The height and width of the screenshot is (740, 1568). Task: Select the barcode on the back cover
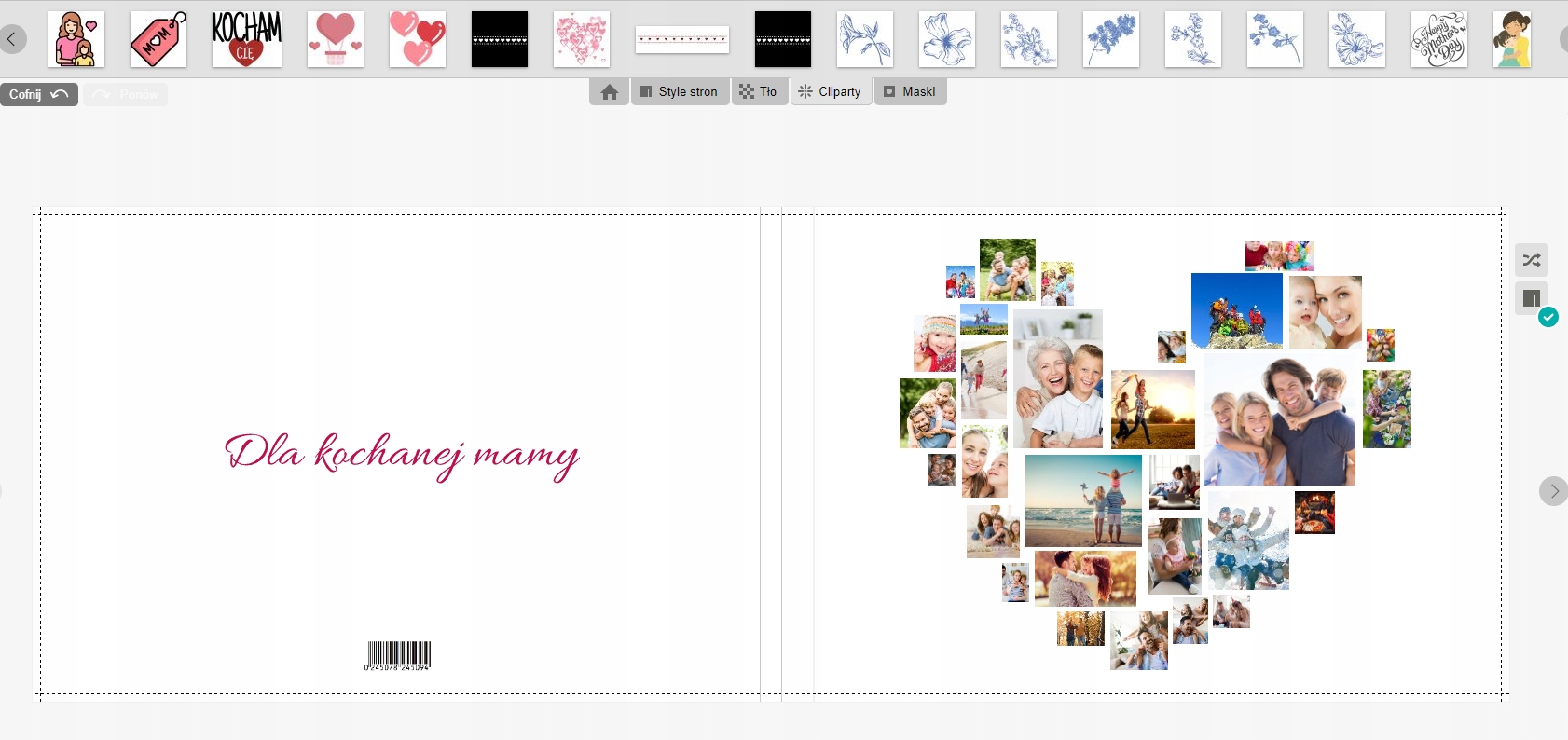pyautogui.click(x=398, y=655)
